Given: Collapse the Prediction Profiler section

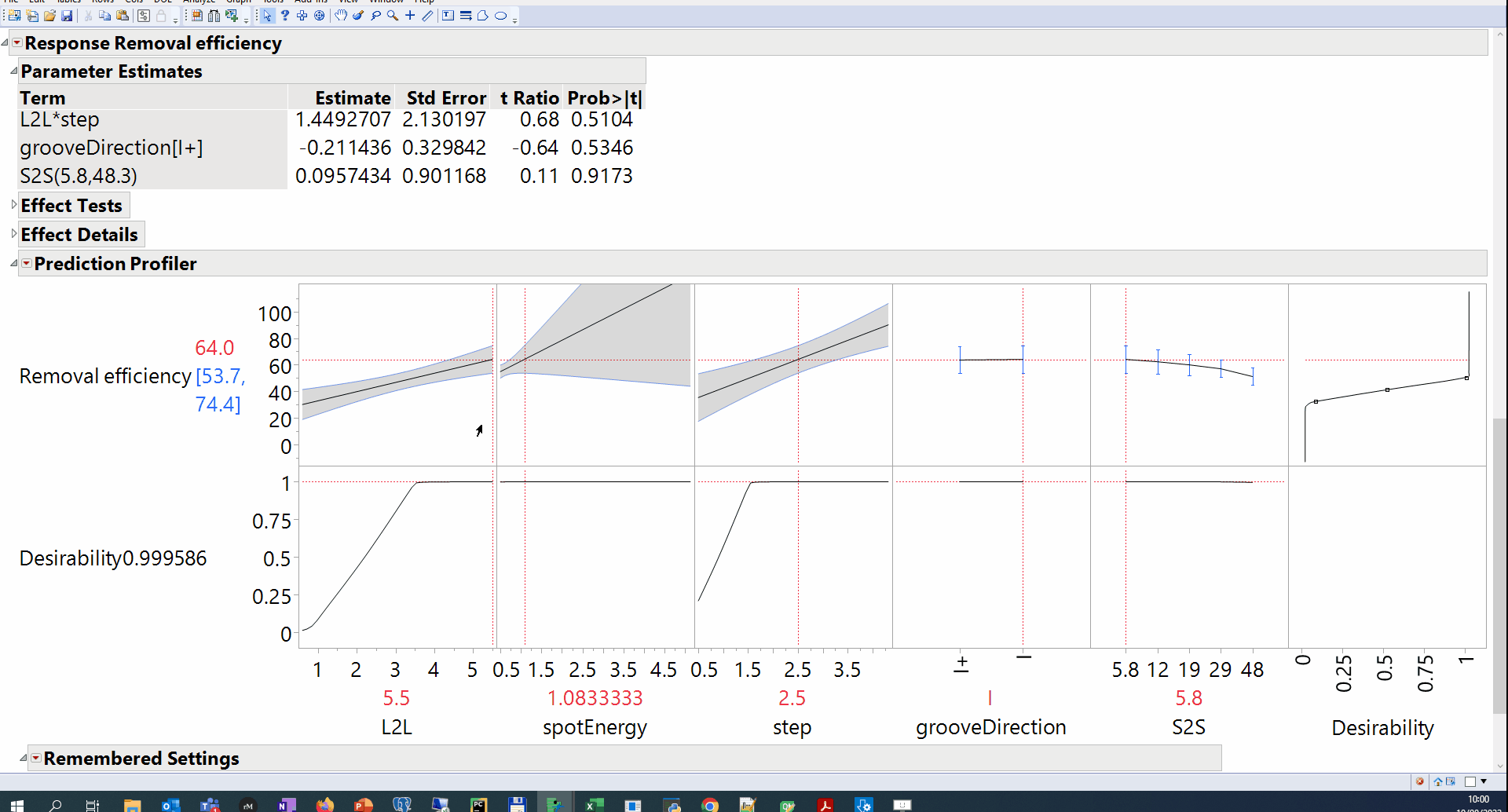Looking at the screenshot, I should tap(14, 264).
